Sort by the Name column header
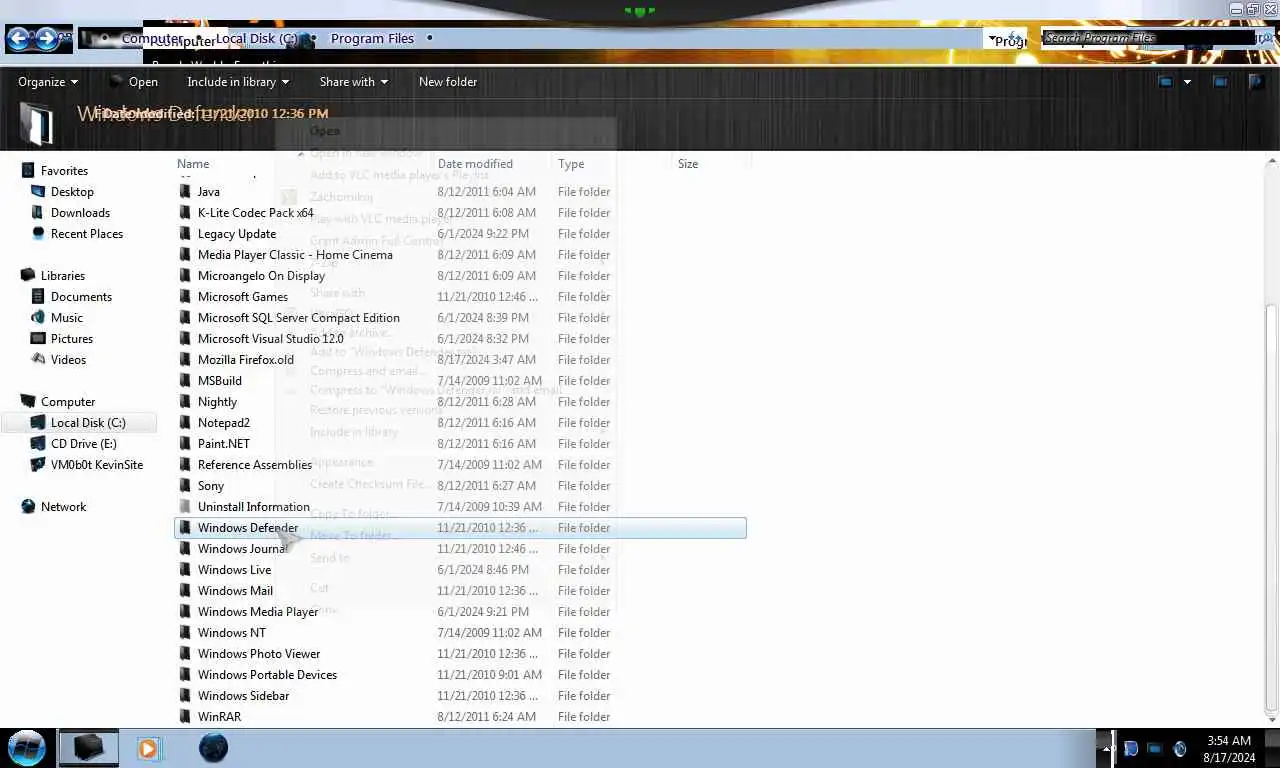Screen dimensions: 1280x768 193,164
